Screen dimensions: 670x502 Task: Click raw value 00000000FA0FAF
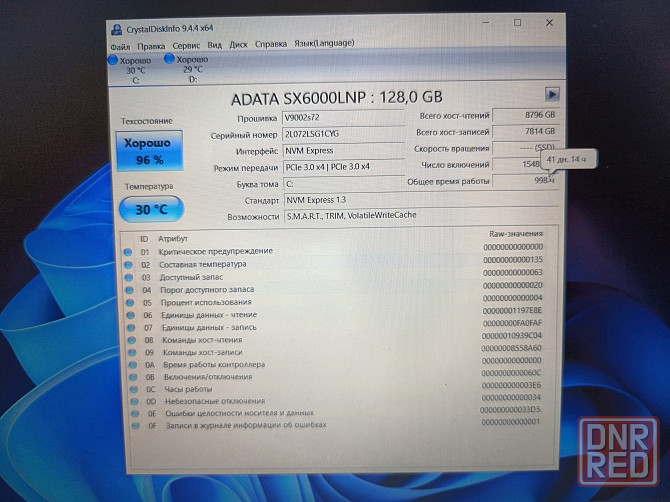512,323
